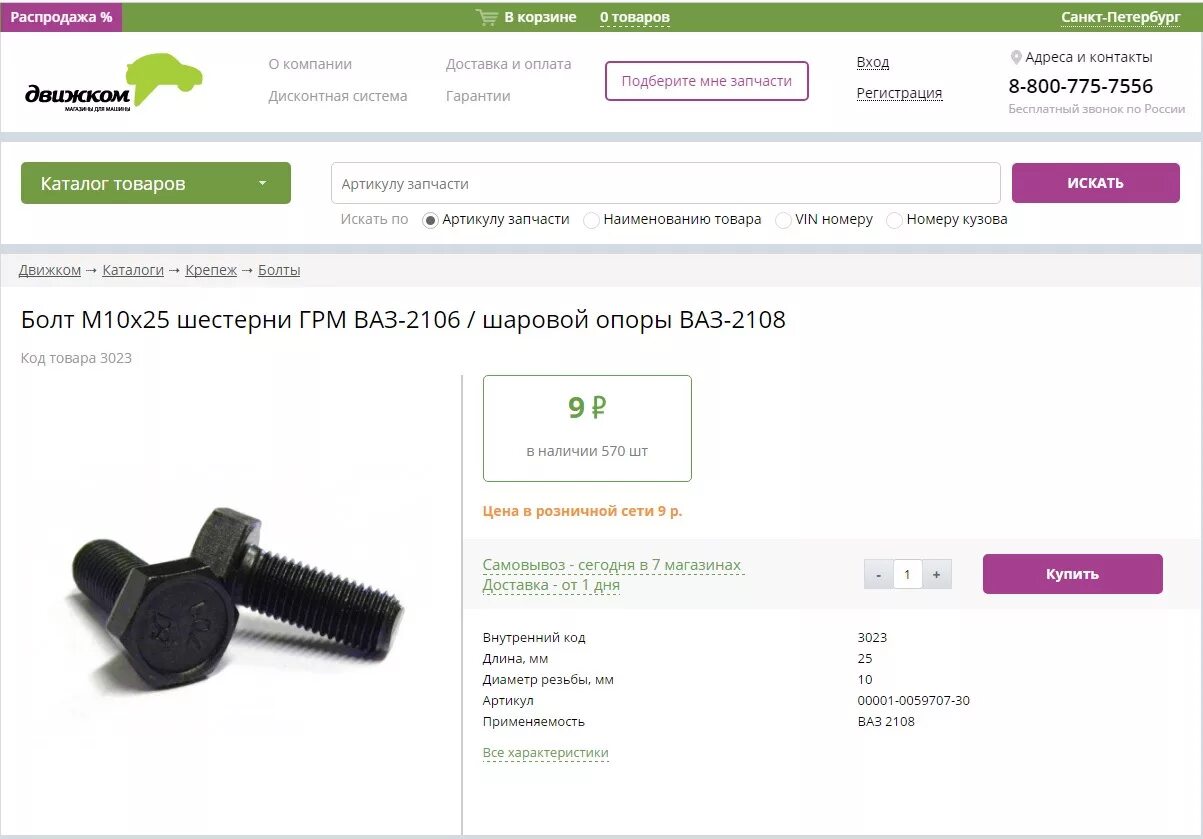
Task: Click Подберите мне запчасти button
Action: (707, 81)
